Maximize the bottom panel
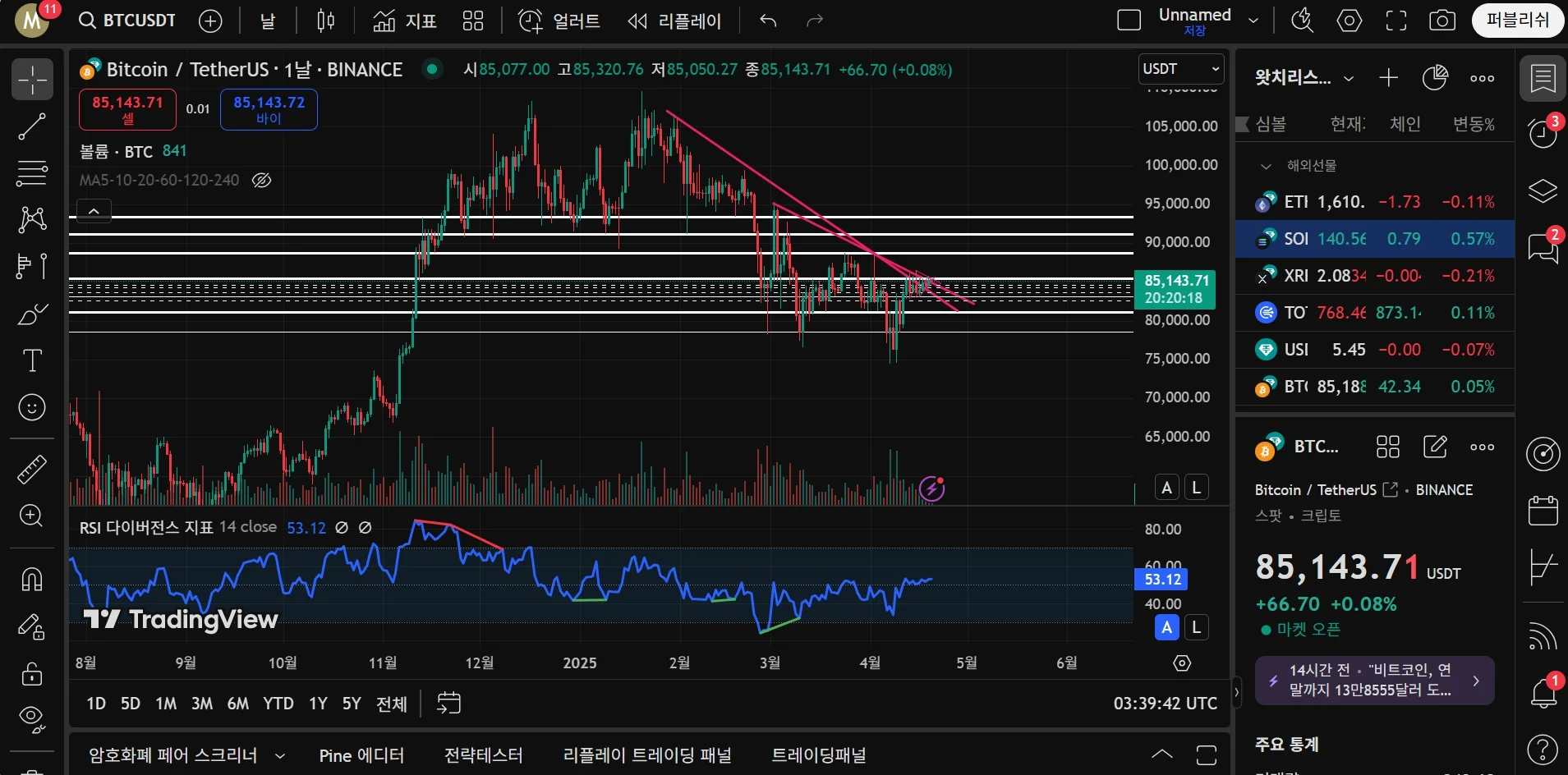Image resolution: width=1568 pixels, height=775 pixels. point(1207,754)
